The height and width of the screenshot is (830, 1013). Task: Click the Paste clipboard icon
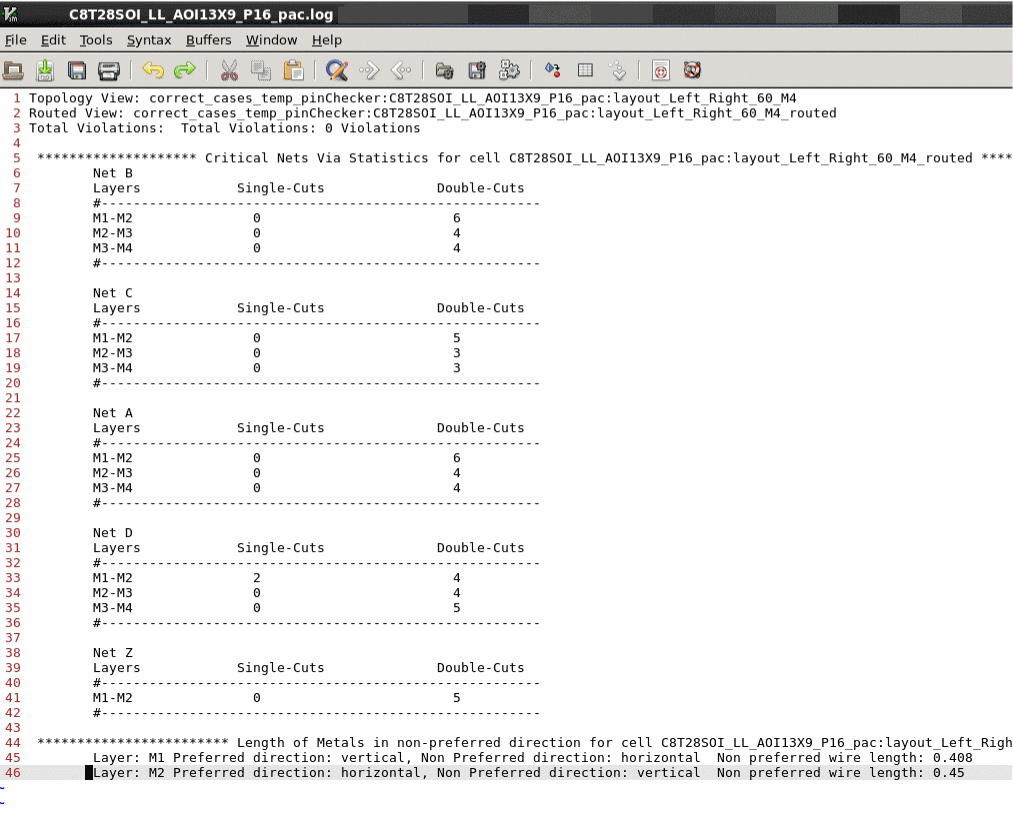pyautogui.click(x=293, y=70)
